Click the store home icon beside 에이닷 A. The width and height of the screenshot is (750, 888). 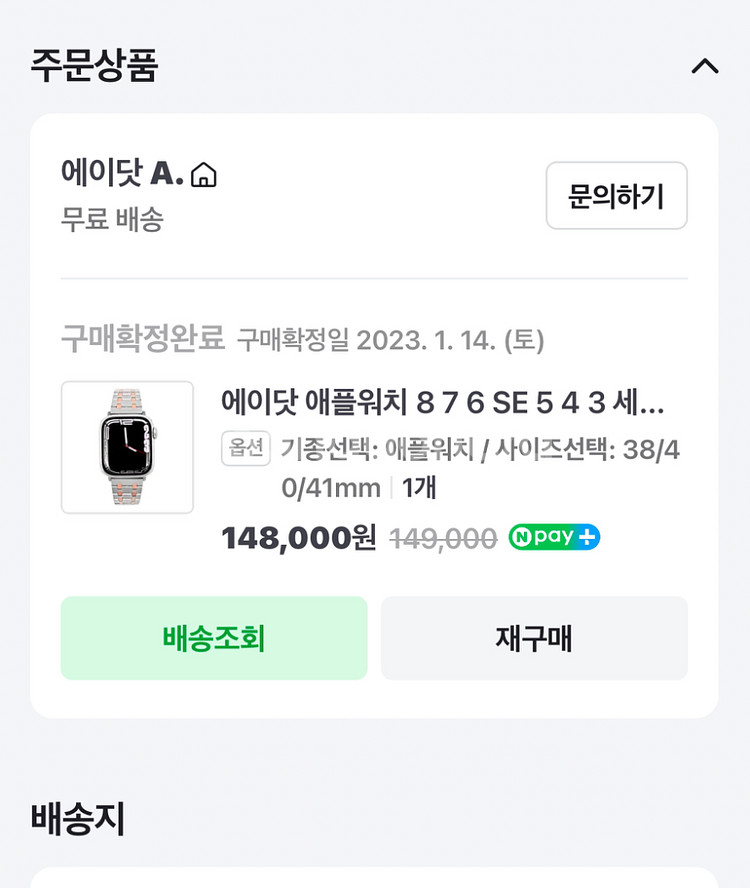coord(203,175)
